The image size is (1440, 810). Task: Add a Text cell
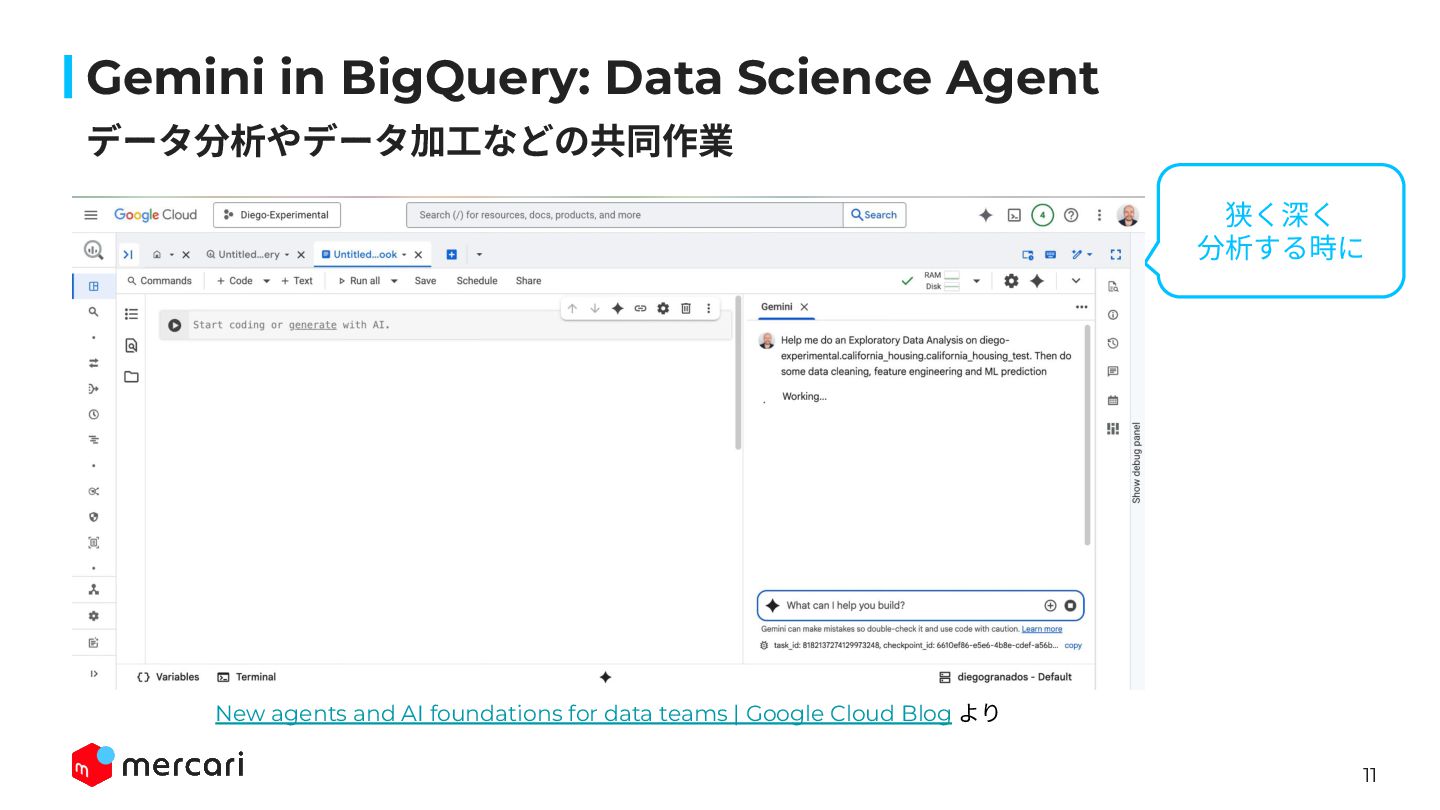[297, 281]
